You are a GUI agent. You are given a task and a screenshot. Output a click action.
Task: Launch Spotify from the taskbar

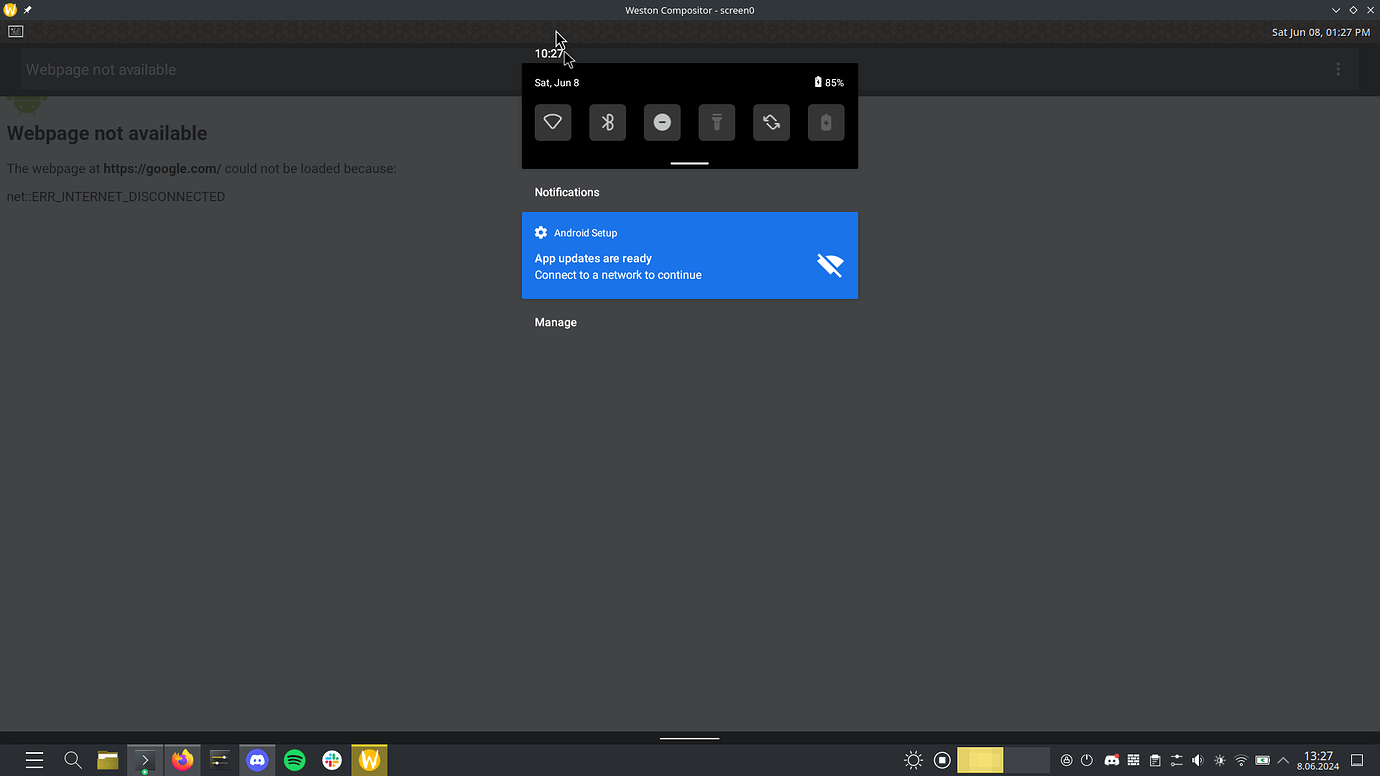click(294, 760)
